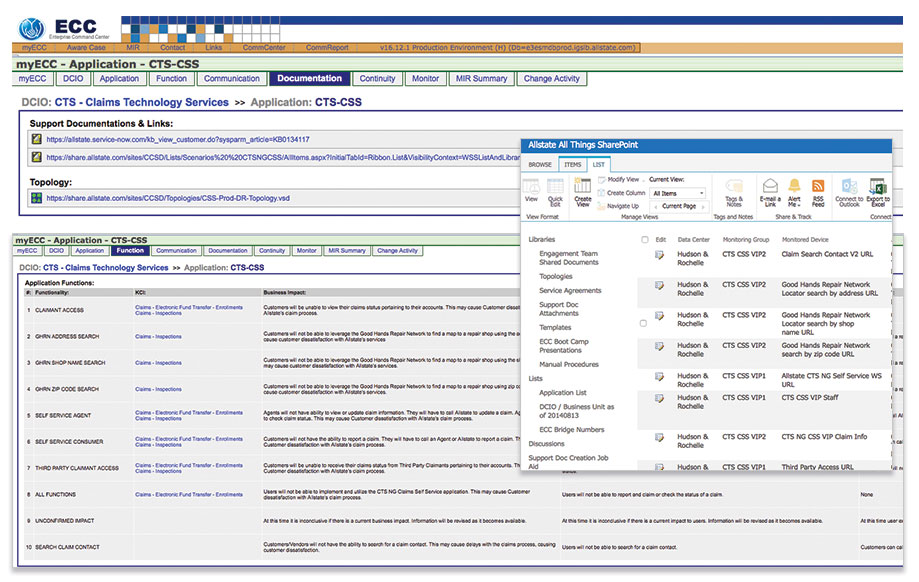Screen dimensions: 919x582
Task: Tick the Locator search by shop name checkbox
Action: 643,324
